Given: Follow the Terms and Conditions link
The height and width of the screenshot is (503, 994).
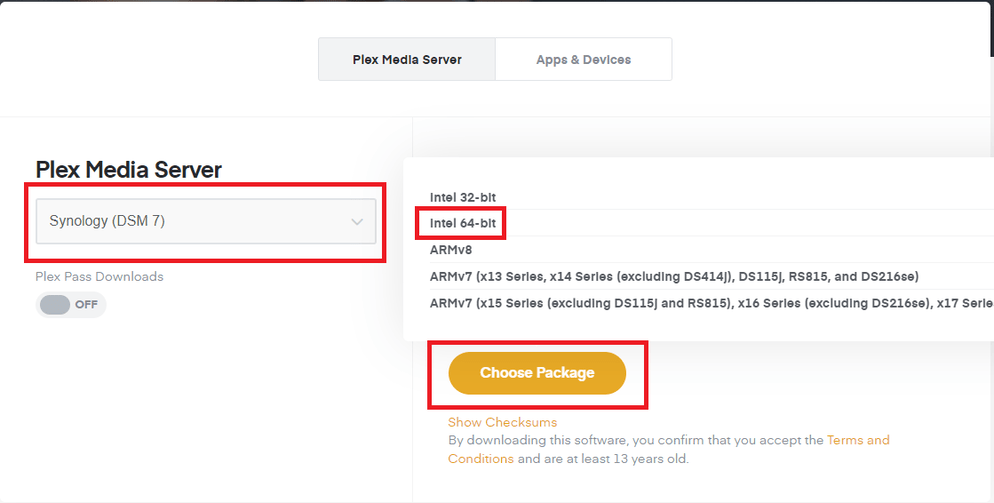Looking at the screenshot, I should click(857, 440).
